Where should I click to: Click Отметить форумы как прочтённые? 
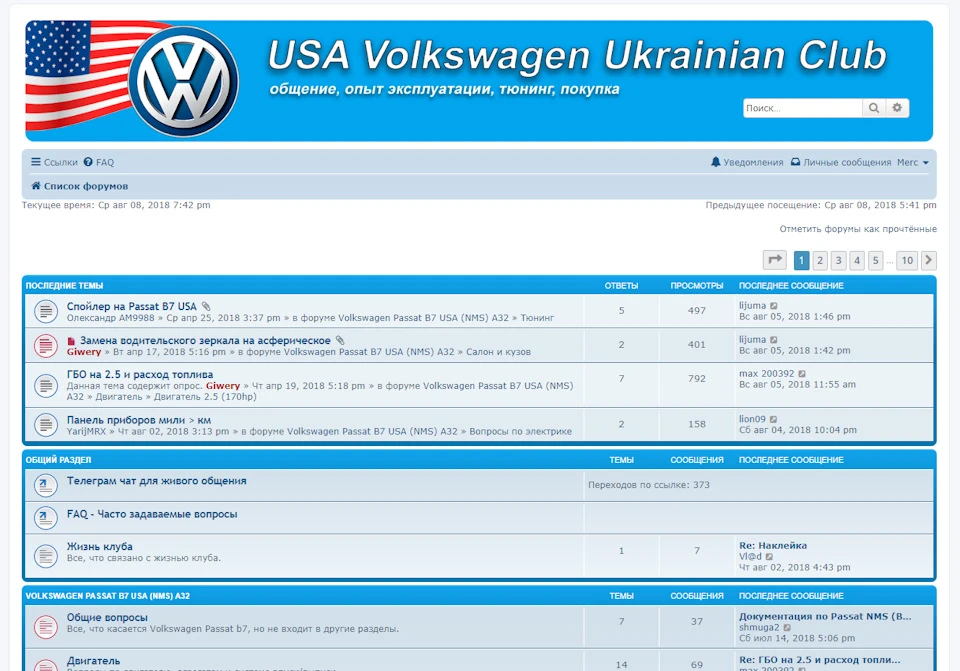click(858, 229)
